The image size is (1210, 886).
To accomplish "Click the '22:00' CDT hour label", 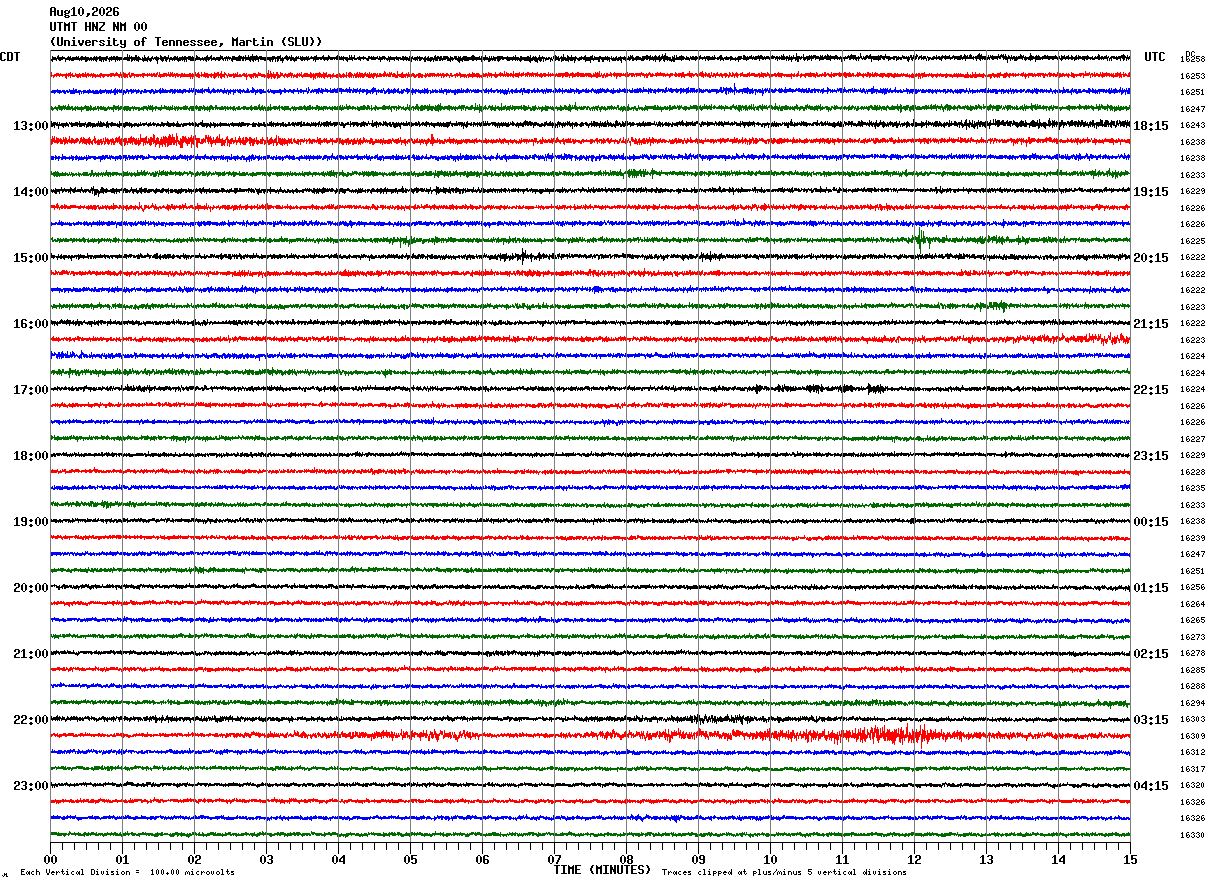I will [x=31, y=720].
